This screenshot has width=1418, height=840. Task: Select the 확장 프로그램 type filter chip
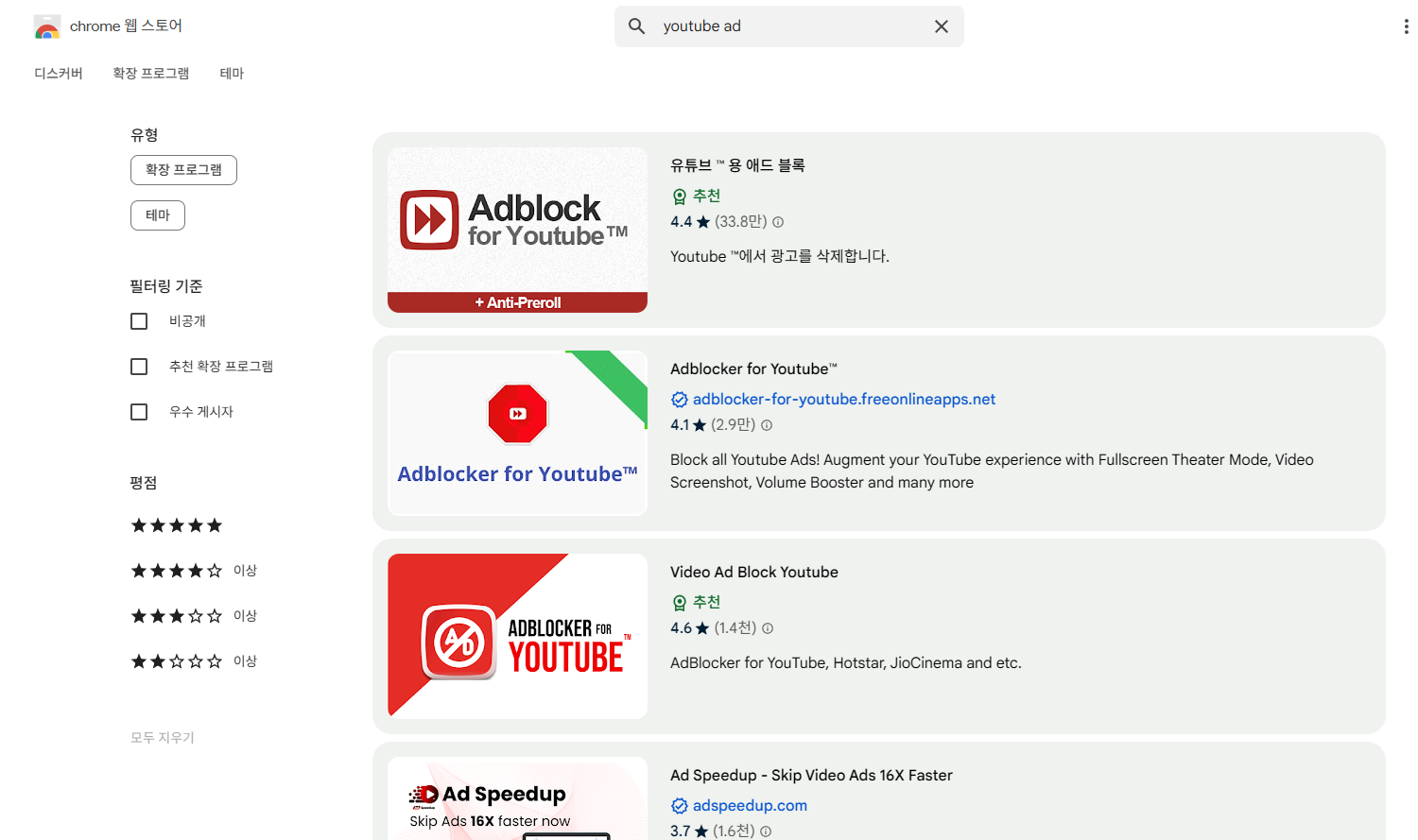click(x=183, y=170)
